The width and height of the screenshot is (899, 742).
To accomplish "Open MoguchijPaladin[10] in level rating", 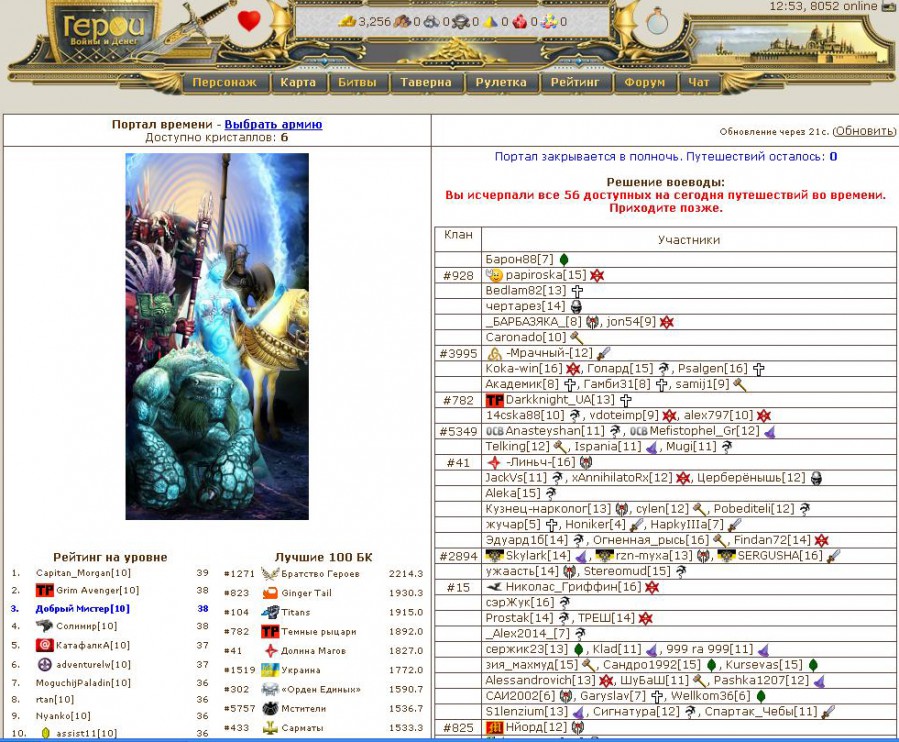I will [x=83, y=683].
